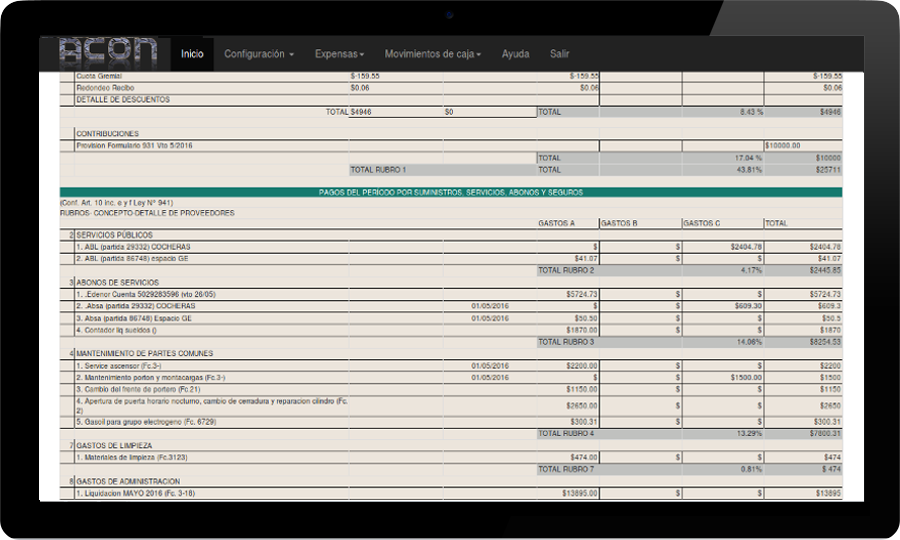Image resolution: width=900 pixels, height=540 pixels.
Task: Go to the Inicio tab
Action: pyautogui.click(x=192, y=54)
